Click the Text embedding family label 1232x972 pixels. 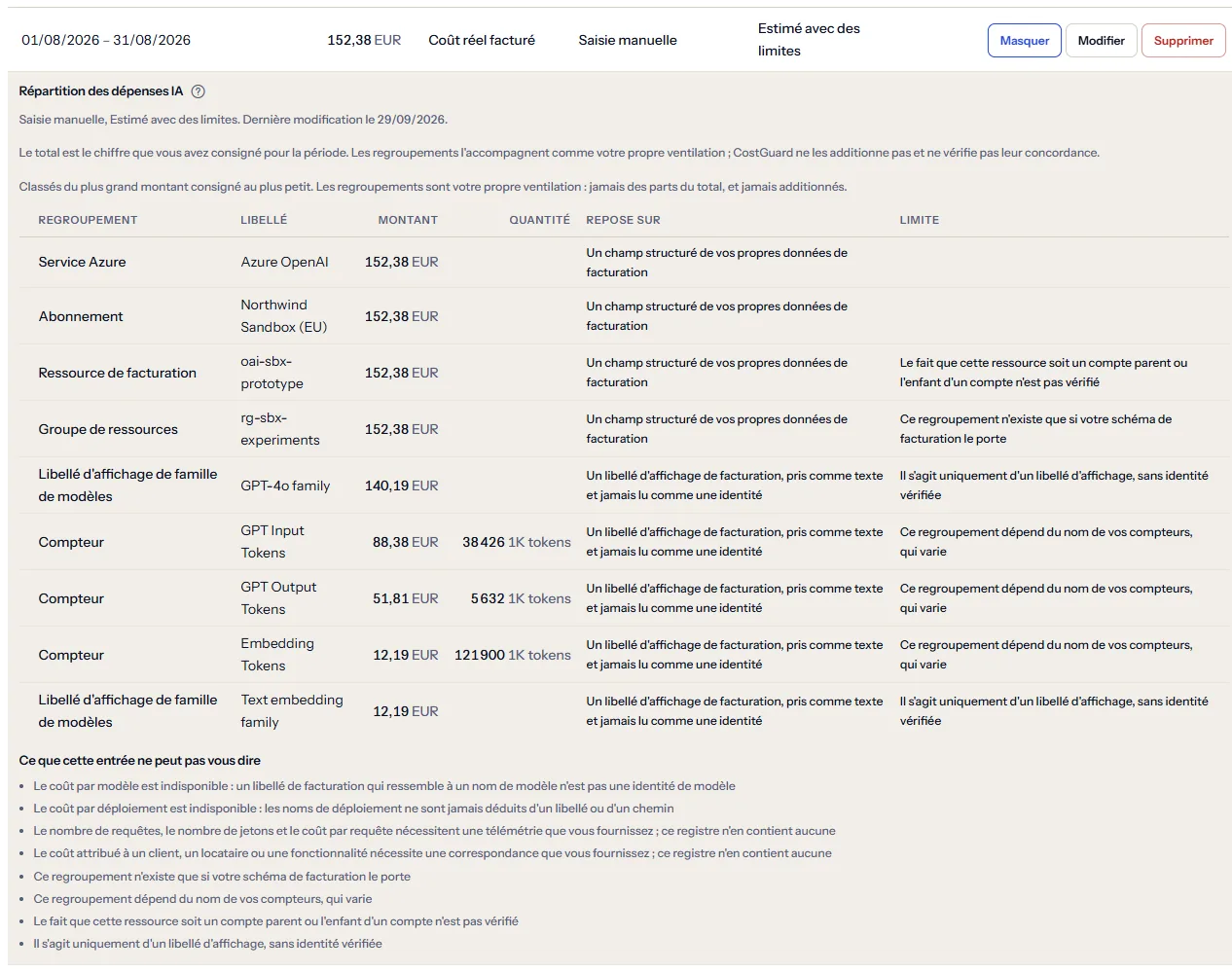[292, 711]
